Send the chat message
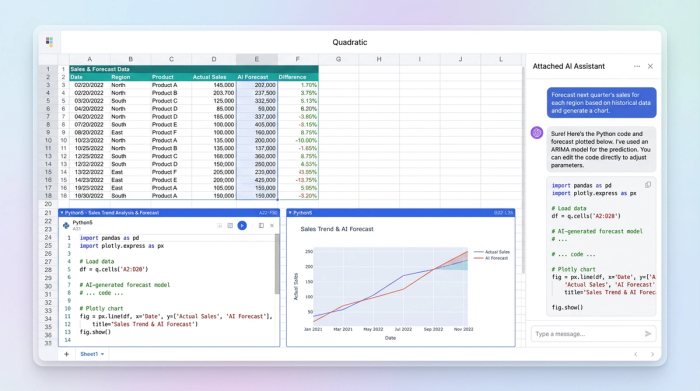Viewport: 700px width, 391px height. [x=648, y=333]
